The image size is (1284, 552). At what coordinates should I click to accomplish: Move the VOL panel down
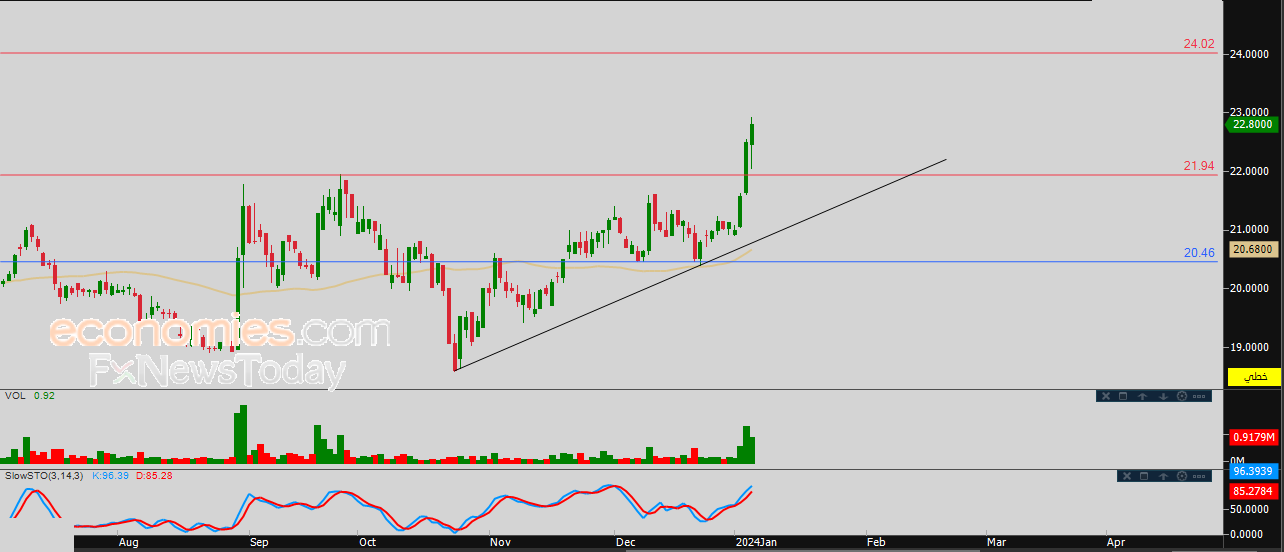(x=1163, y=396)
